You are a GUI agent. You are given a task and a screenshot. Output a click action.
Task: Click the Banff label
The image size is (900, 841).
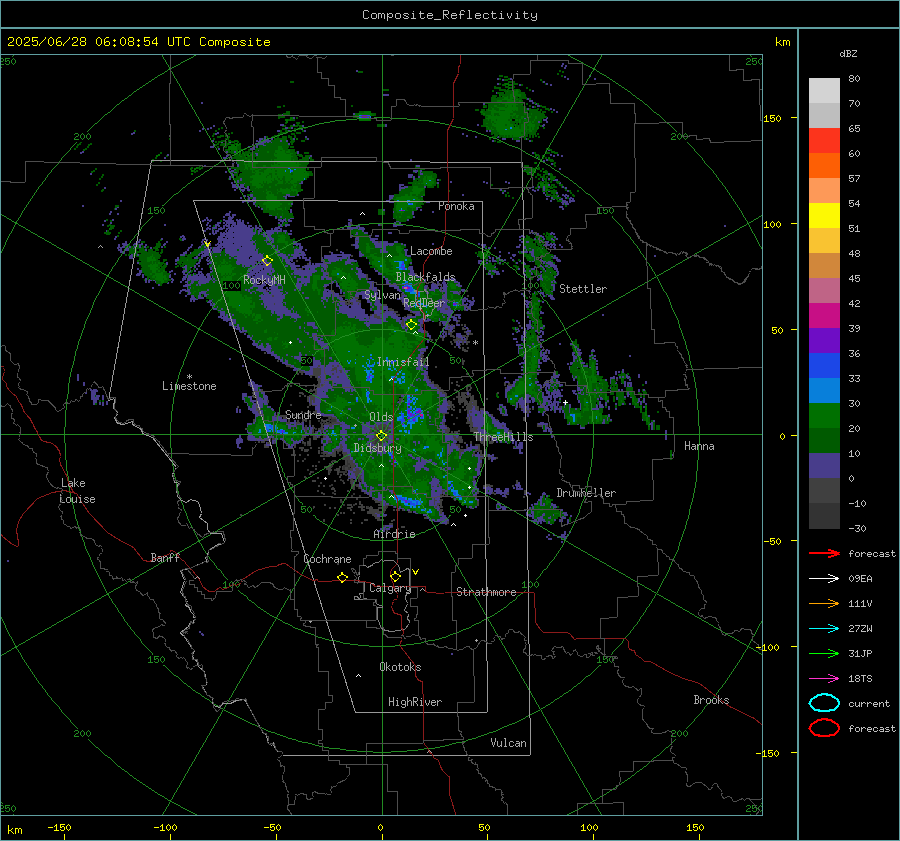(165, 557)
